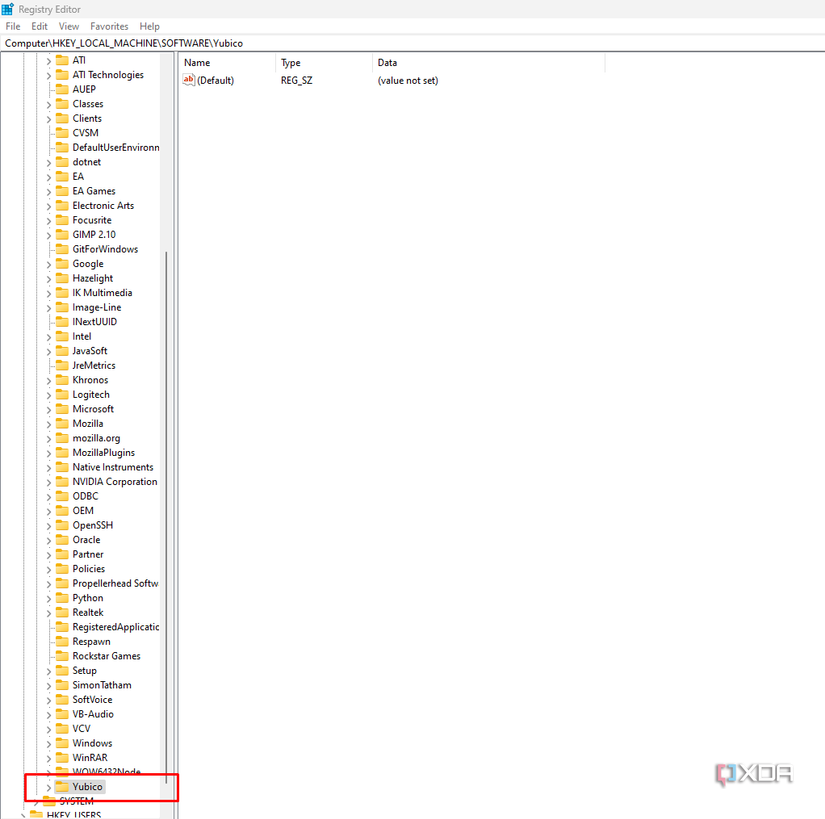Select the Logitech folder icon
The image size is (825, 819).
pos(62,395)
